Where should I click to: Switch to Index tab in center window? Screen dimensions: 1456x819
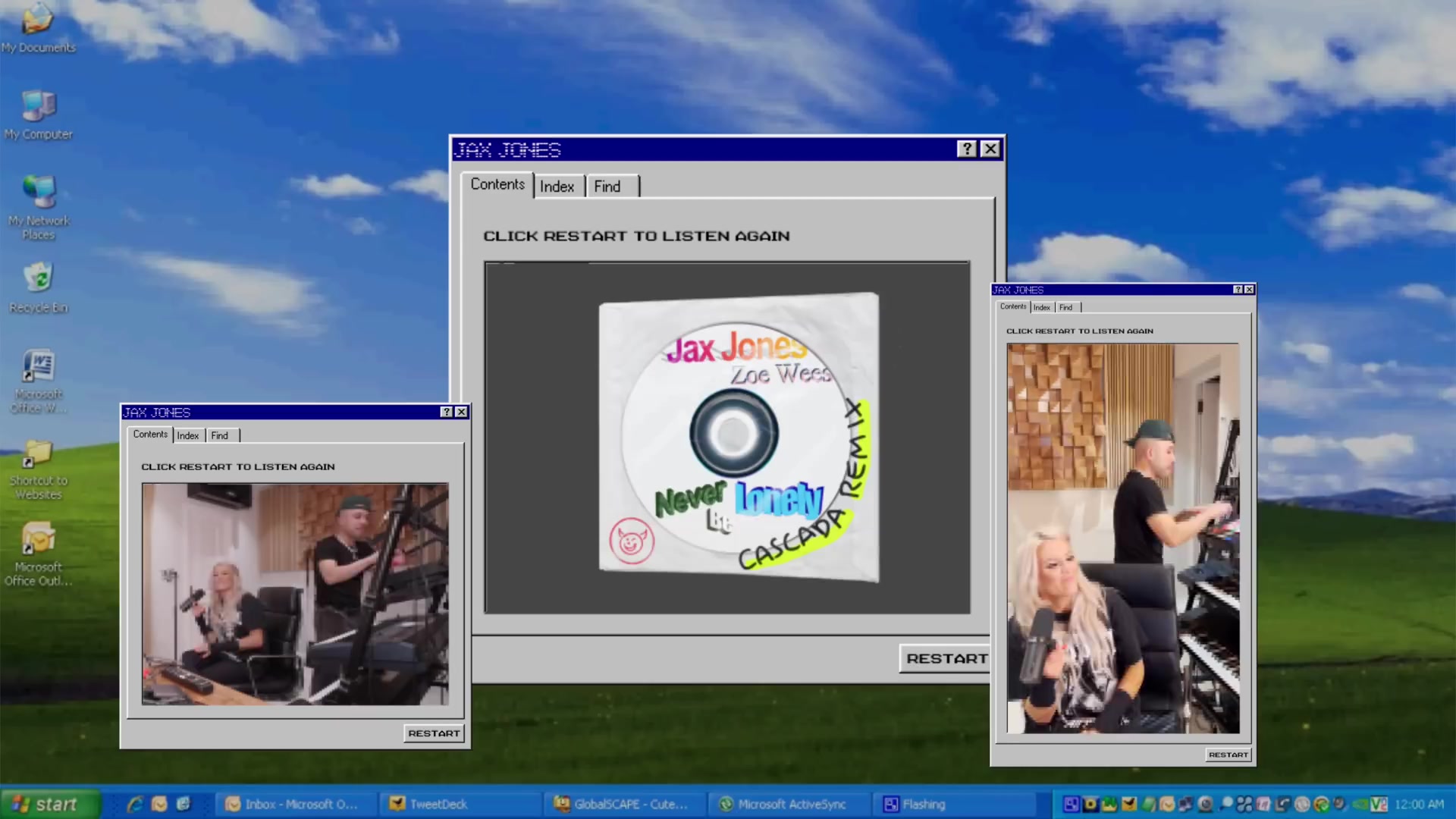557,187
